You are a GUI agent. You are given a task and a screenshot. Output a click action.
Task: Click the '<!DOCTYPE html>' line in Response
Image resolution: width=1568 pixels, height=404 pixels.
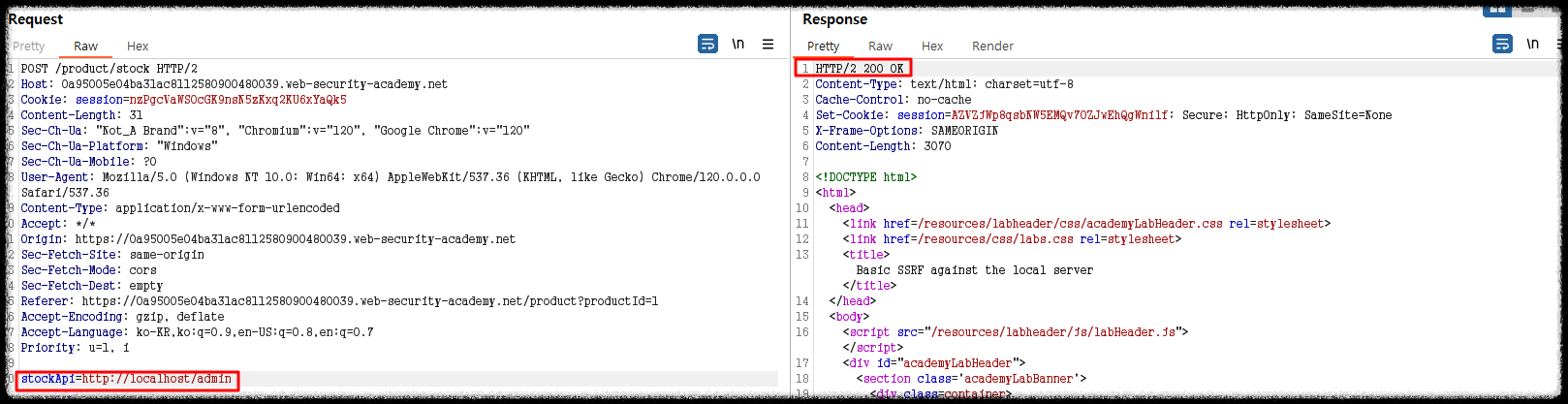865,177
